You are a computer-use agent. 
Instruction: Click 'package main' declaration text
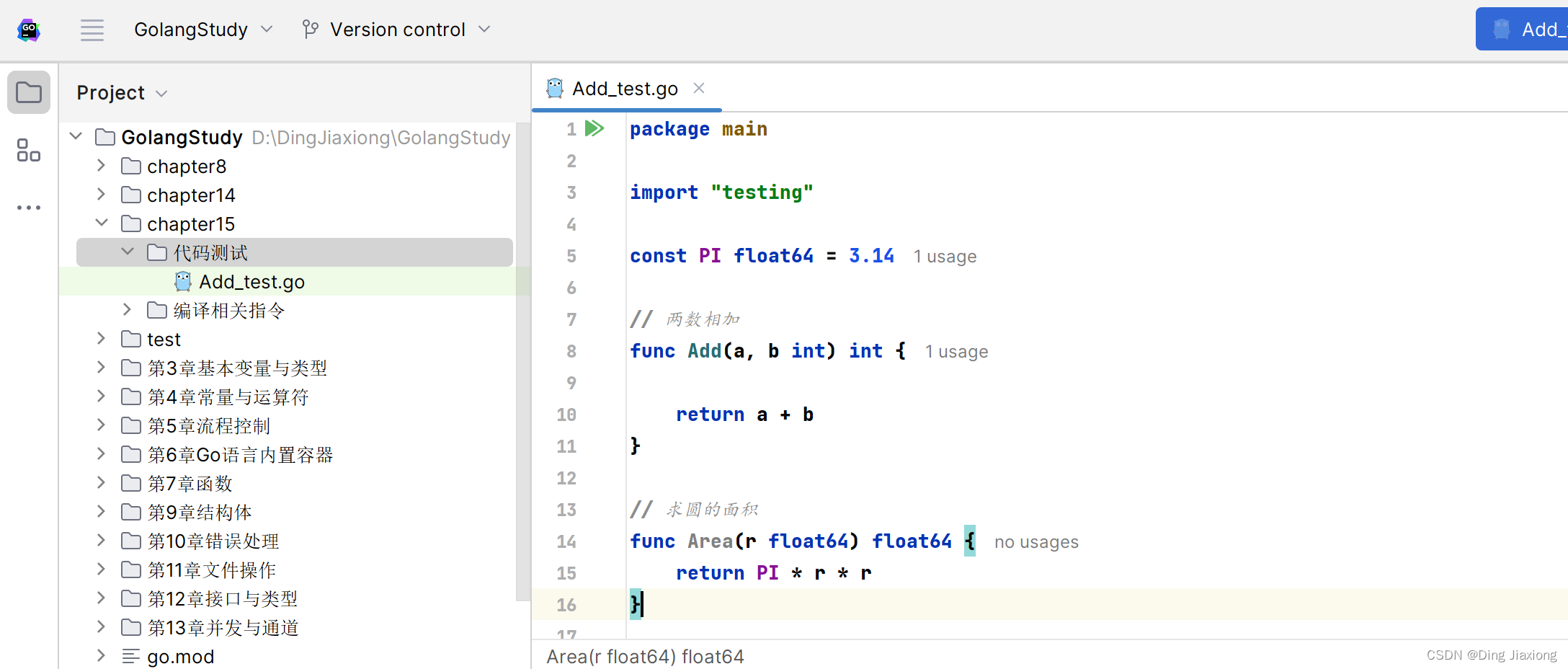[698, 129]
